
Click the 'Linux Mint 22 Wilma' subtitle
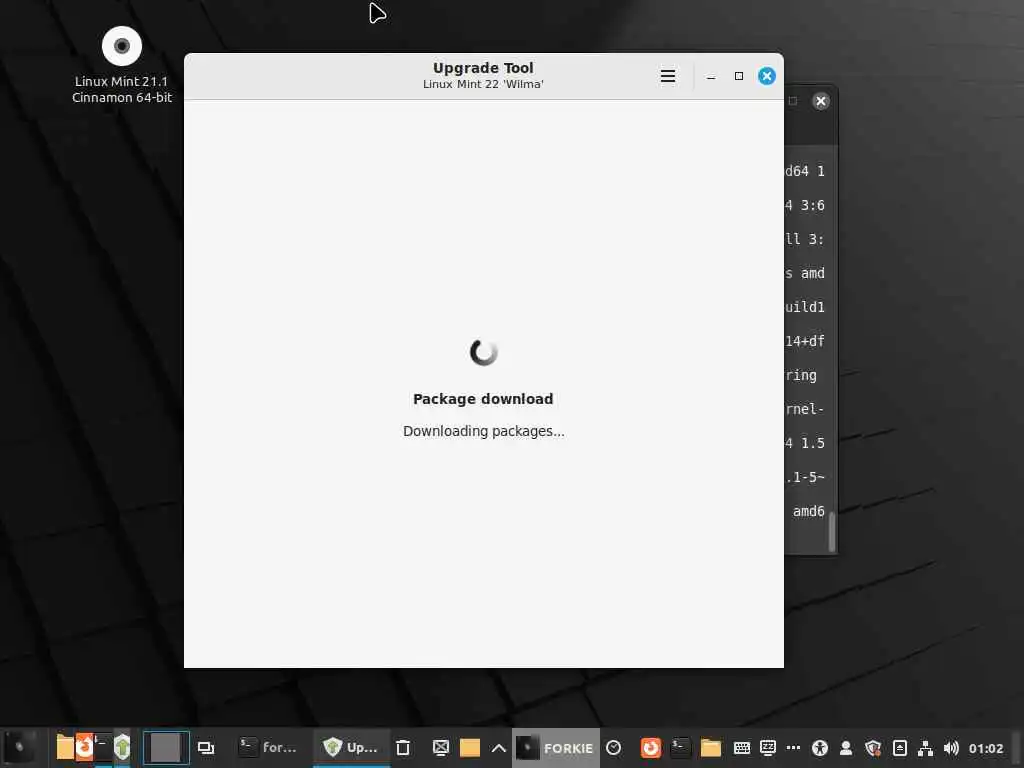pos(483,84)
